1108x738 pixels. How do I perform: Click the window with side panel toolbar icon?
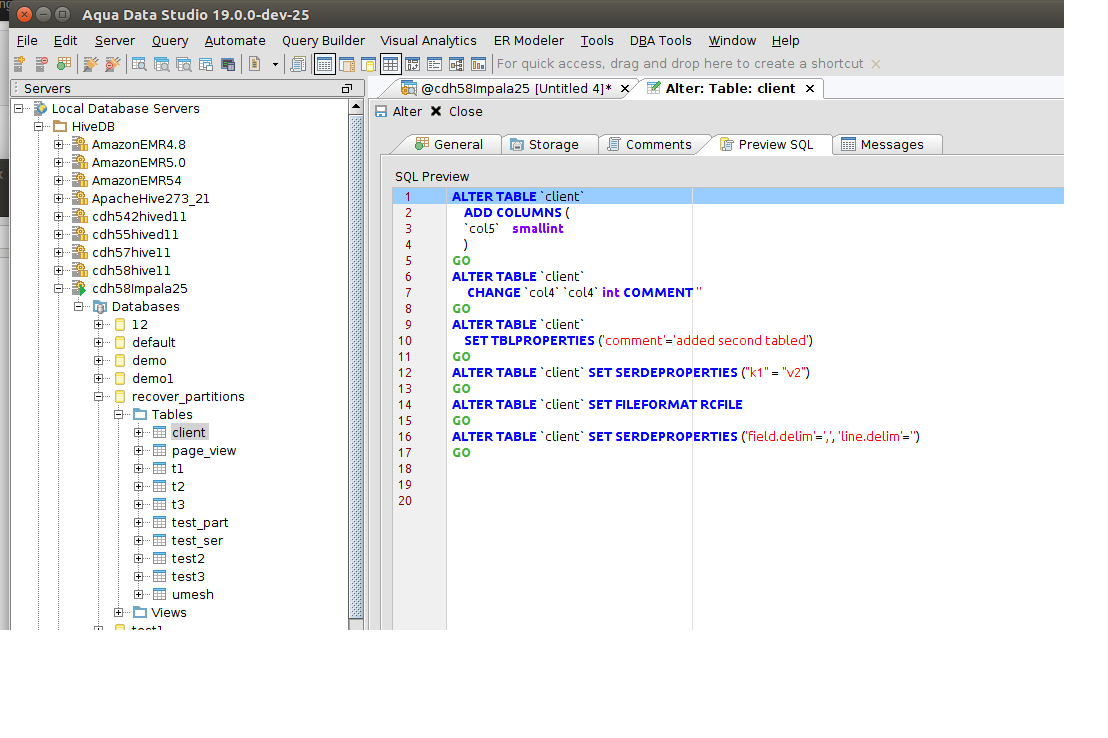click(x=346, y=64)
